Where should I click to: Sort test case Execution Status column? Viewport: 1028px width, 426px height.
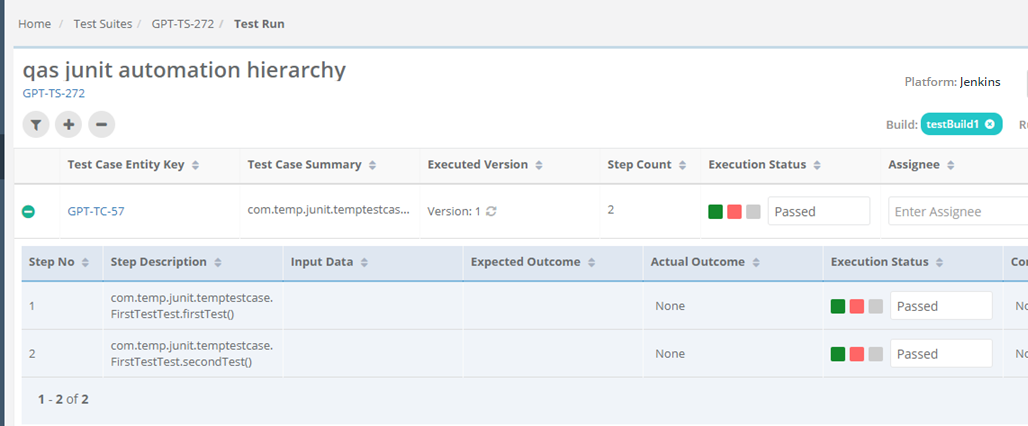click(x=817, y=165)
